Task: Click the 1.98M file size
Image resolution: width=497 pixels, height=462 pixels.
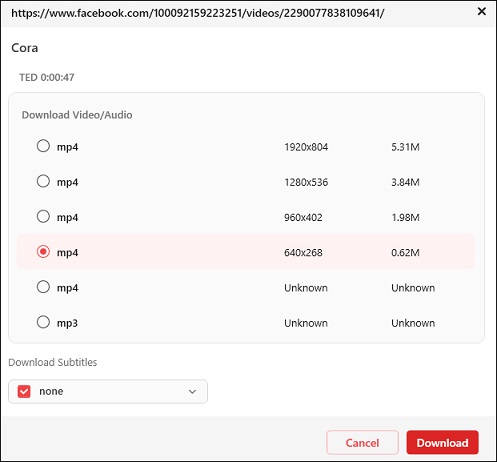Action: [x=405, y=218]
